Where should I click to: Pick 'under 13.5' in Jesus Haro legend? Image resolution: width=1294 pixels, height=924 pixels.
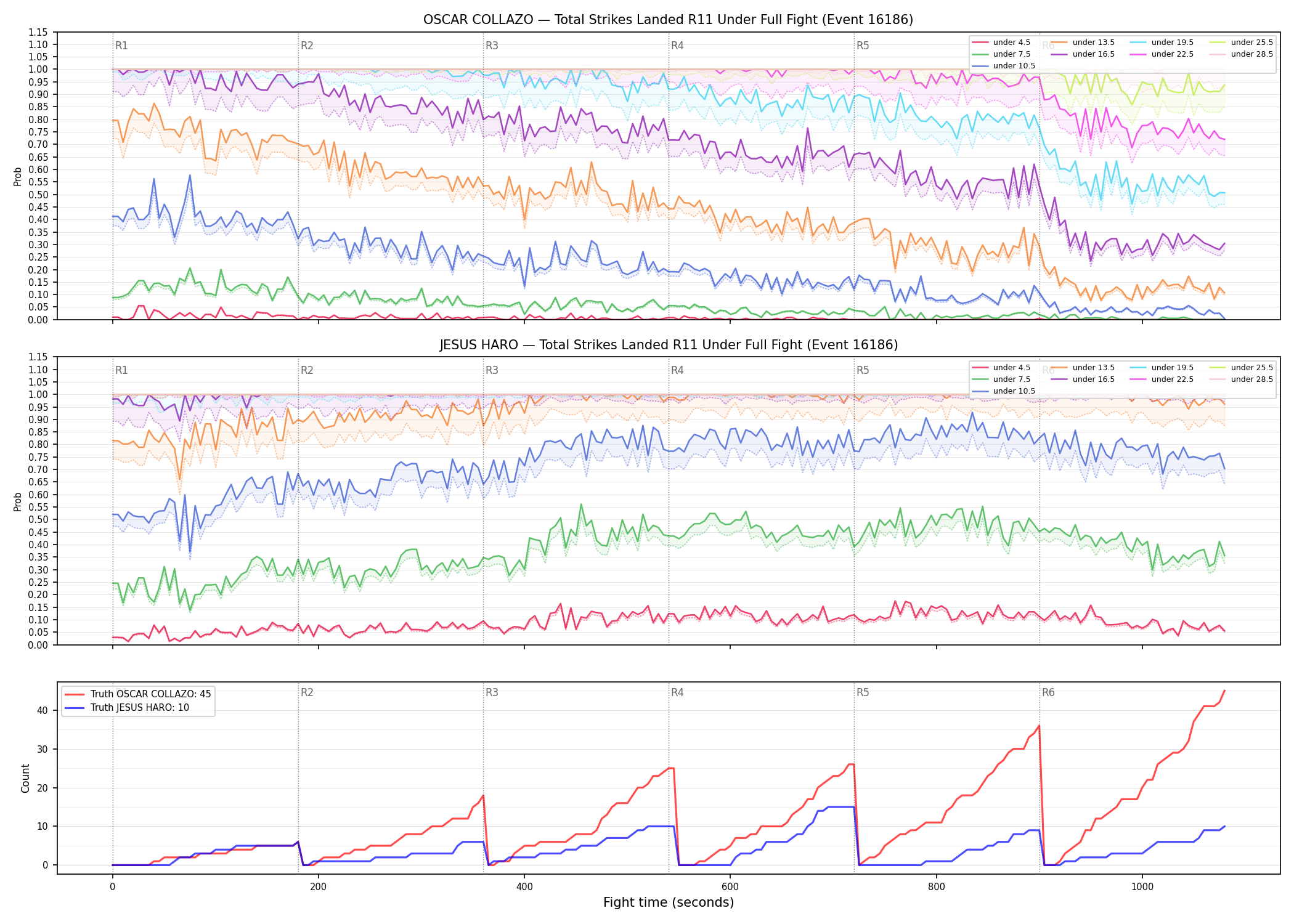coord(1083,368)
